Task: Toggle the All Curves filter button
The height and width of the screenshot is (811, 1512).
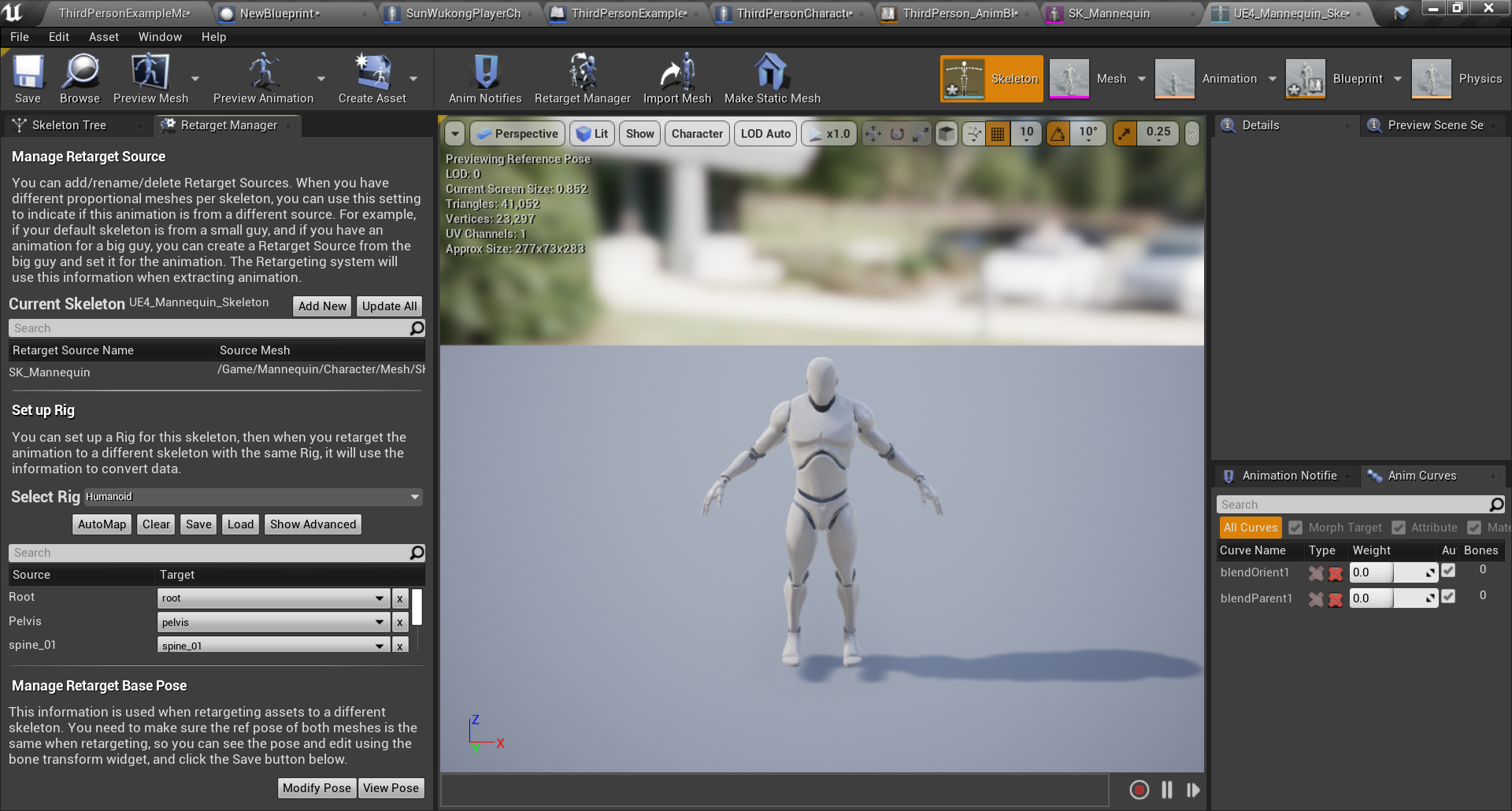Action: click(x=1251, y=528)
